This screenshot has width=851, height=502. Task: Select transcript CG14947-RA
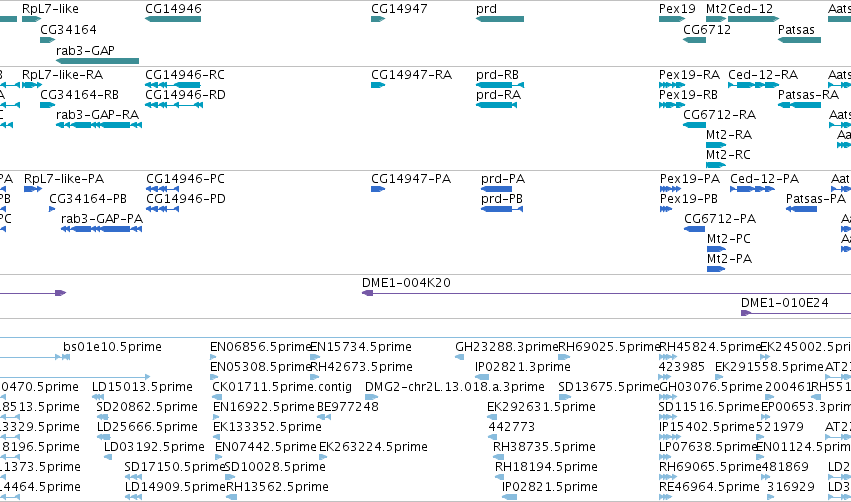378,85
